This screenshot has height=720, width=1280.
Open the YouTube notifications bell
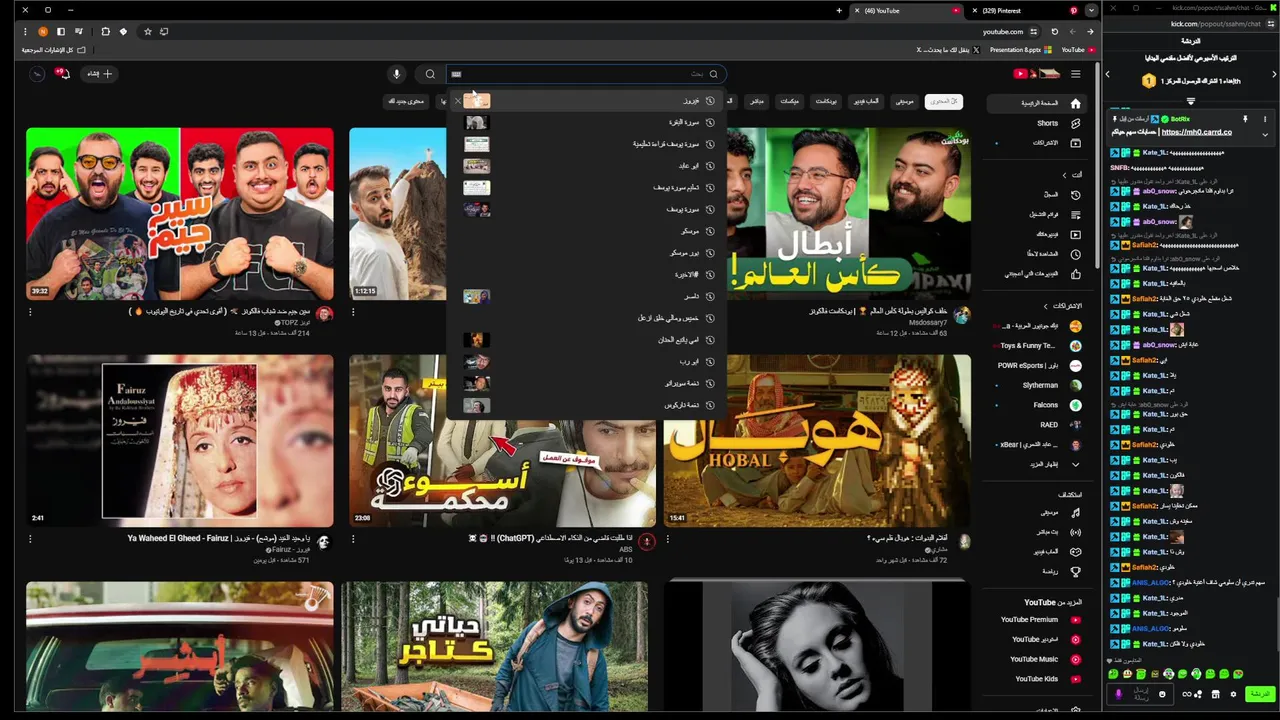pos(63,74)
